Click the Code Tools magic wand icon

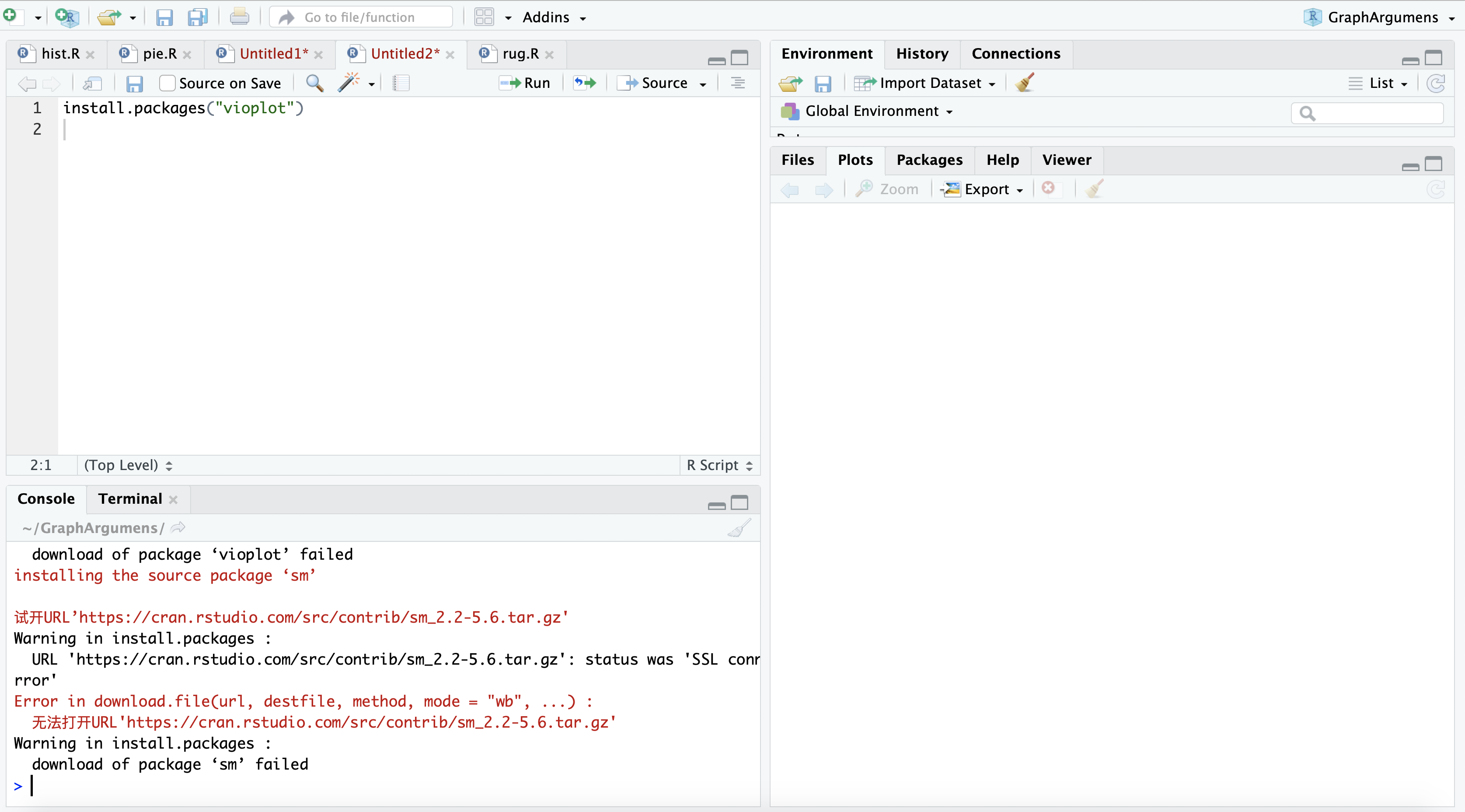[x=348, y=83]
